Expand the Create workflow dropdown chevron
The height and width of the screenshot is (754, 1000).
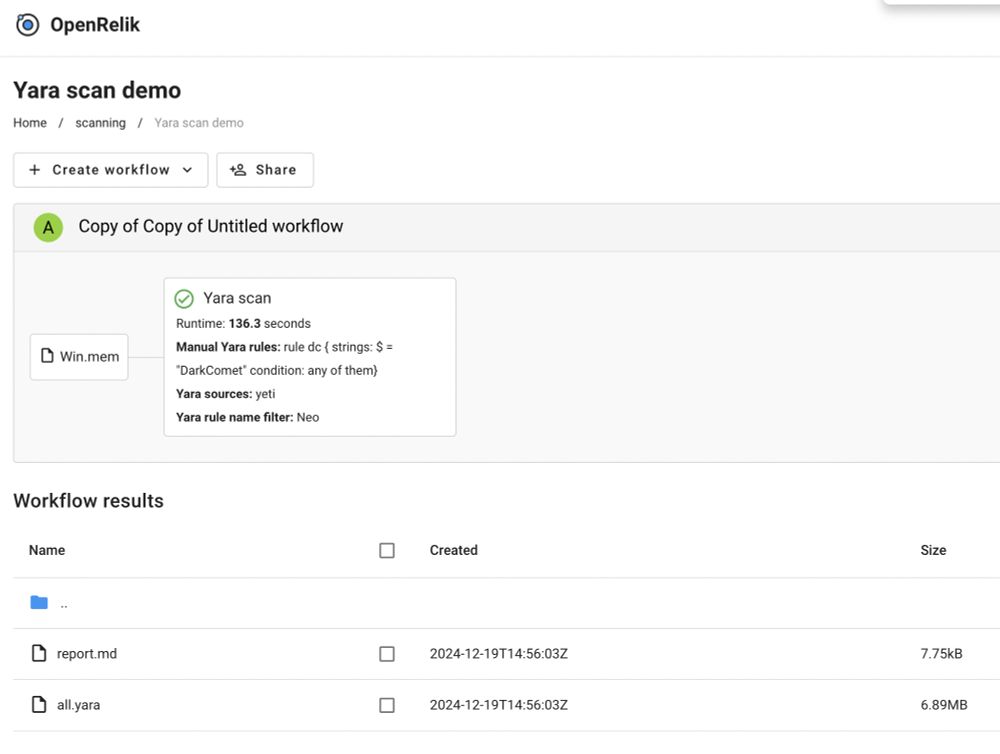[x=188, y=170]
